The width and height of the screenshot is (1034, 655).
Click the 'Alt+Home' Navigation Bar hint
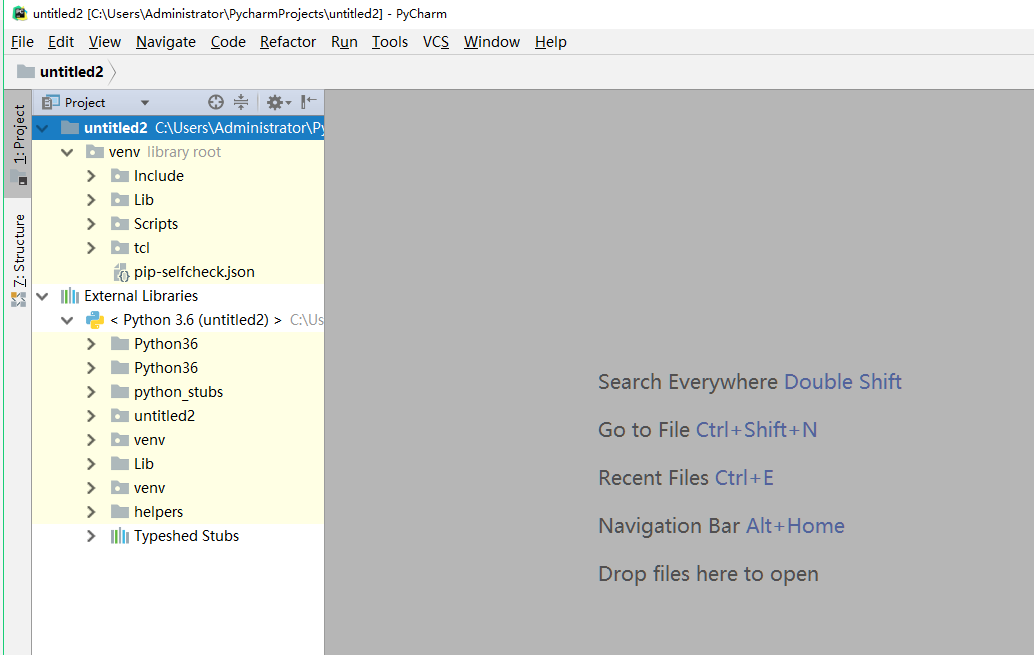pos(795,526)
